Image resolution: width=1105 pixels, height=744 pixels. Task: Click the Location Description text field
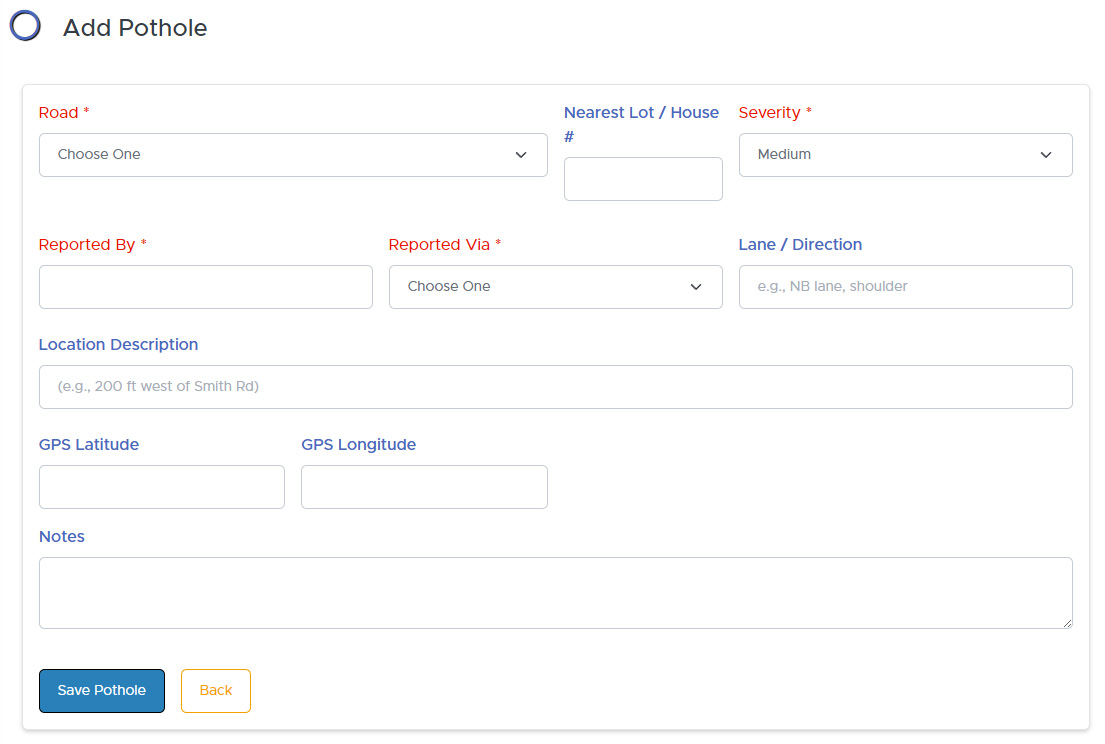[555, 387]
